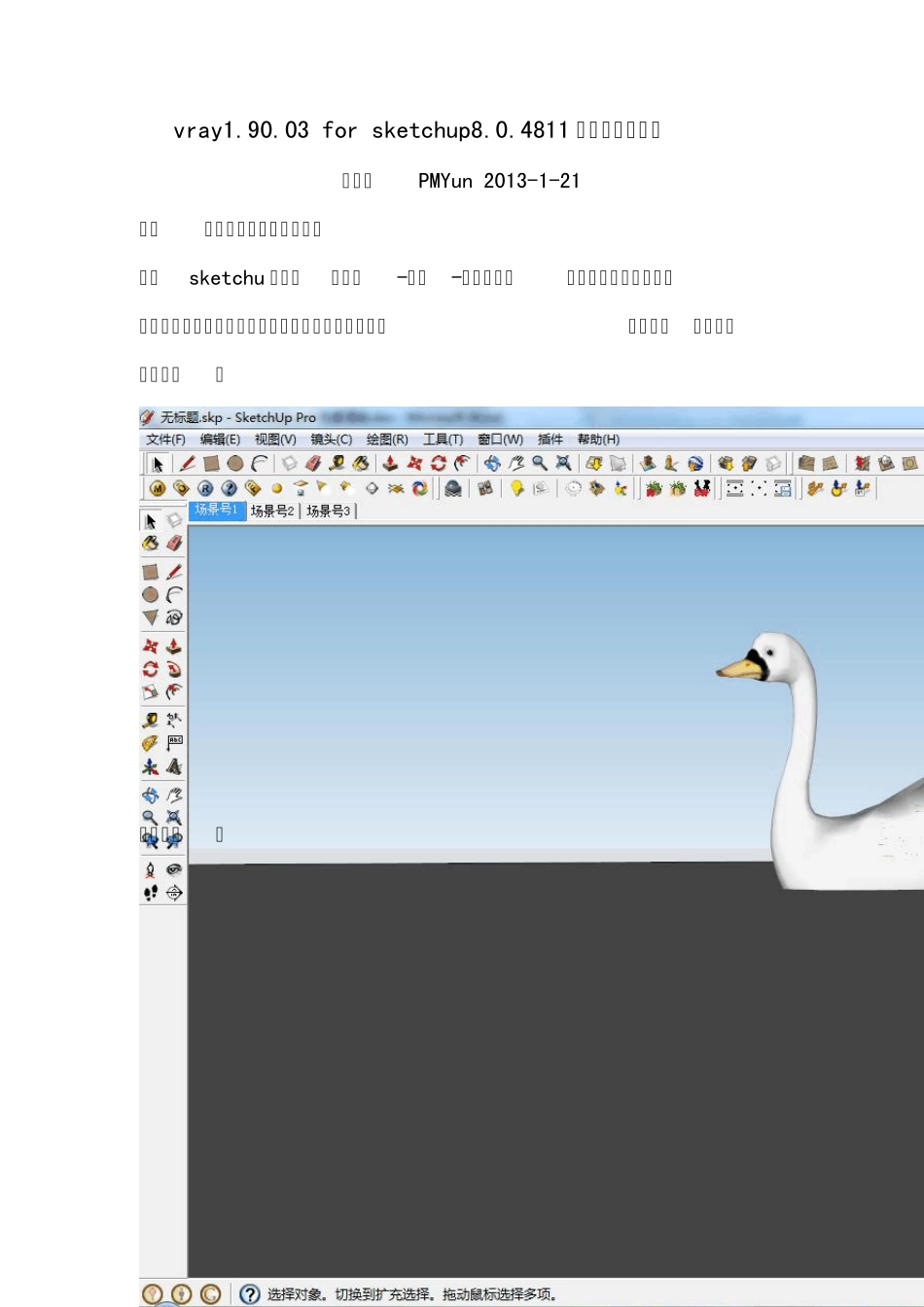
Task: Select the Push/Pull tool in left toolbar
Action: tap(174, 646)
